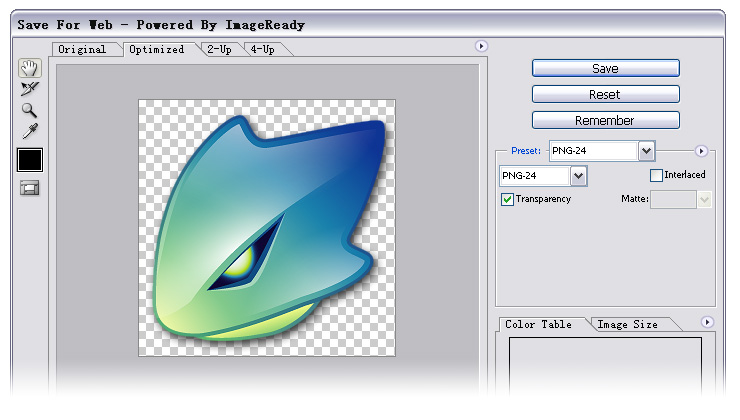The height and width of the screenshot is (420, 740).
Task: Uncheck the Transparency checkbox
Action: point(507,199)
